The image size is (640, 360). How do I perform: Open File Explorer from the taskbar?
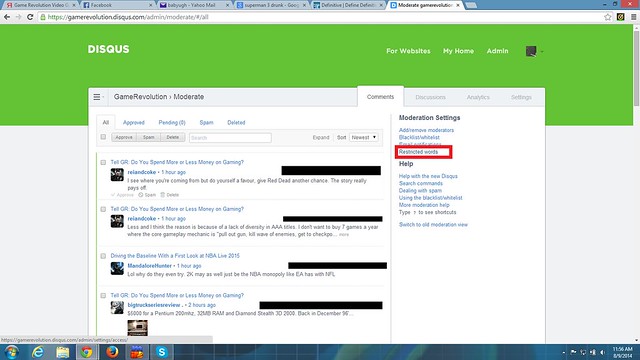(62, 352)
